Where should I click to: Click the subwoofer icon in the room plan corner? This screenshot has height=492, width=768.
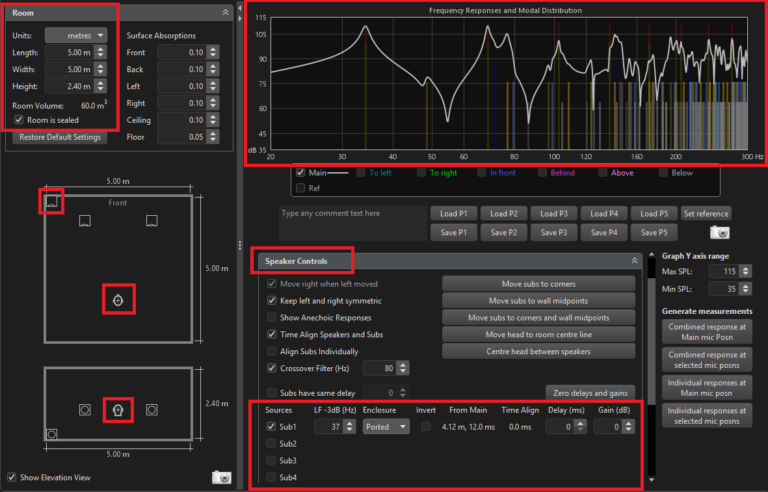click(51, 202)
